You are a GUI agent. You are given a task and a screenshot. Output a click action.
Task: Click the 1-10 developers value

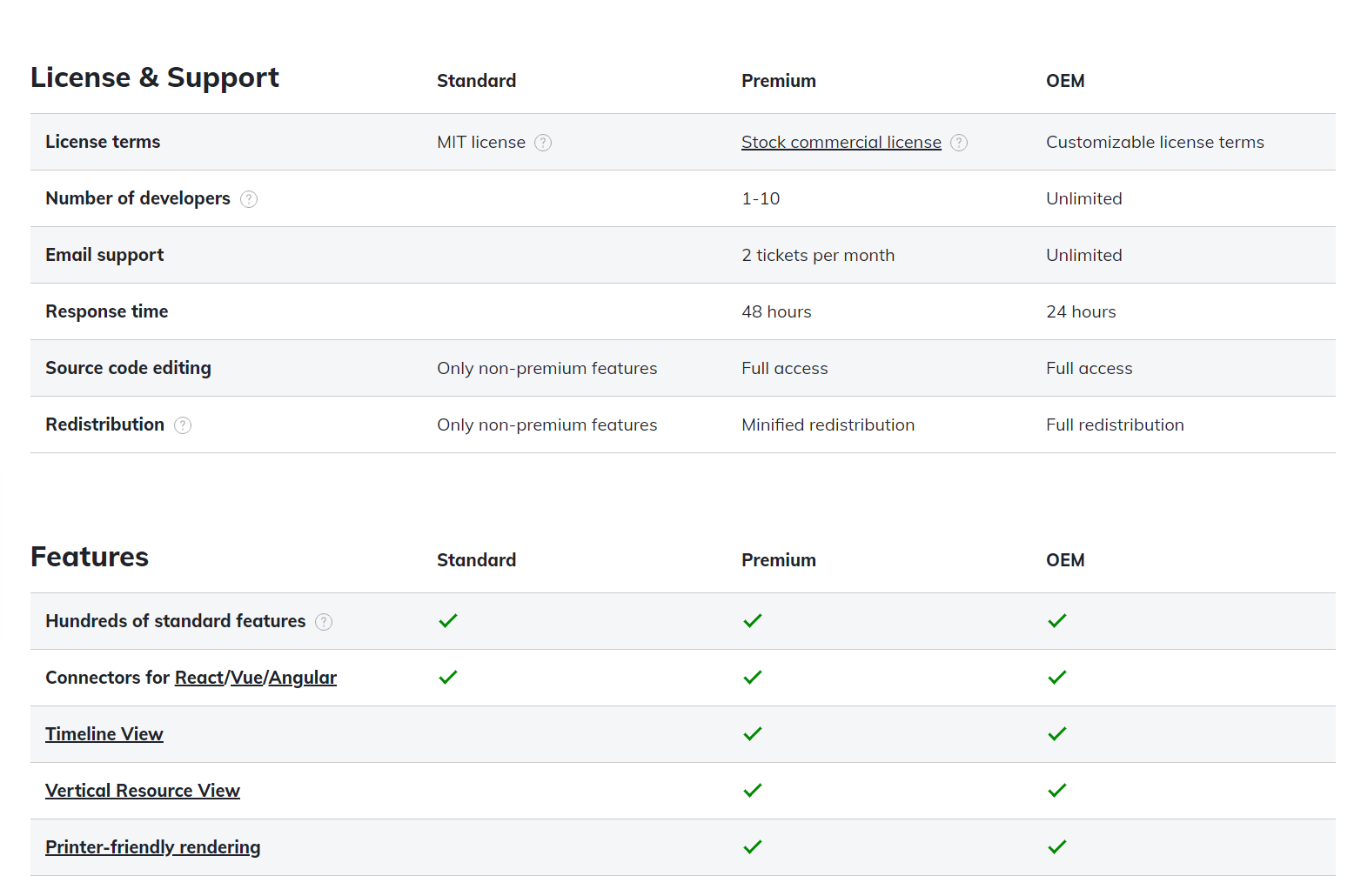tap(761, 199)
